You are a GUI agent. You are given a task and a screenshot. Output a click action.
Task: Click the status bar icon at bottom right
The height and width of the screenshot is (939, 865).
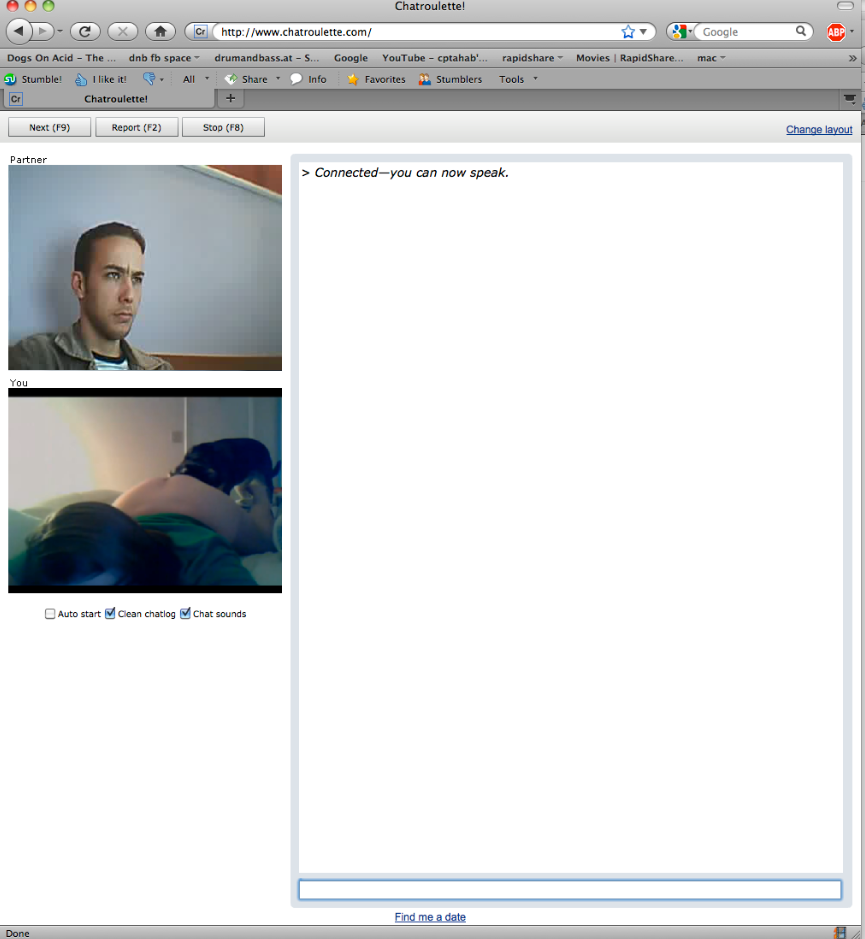tap(840, 932)
